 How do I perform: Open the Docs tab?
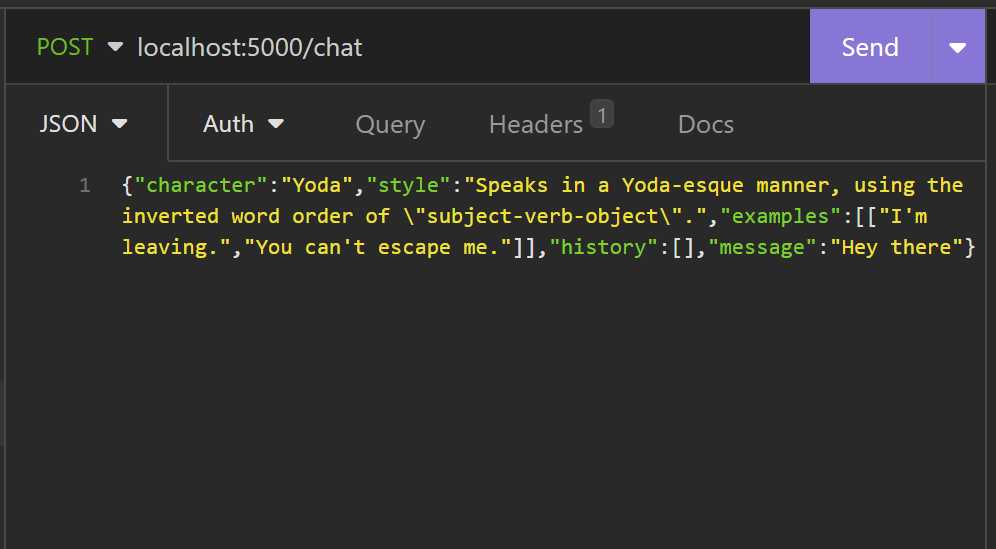[706, 125]
